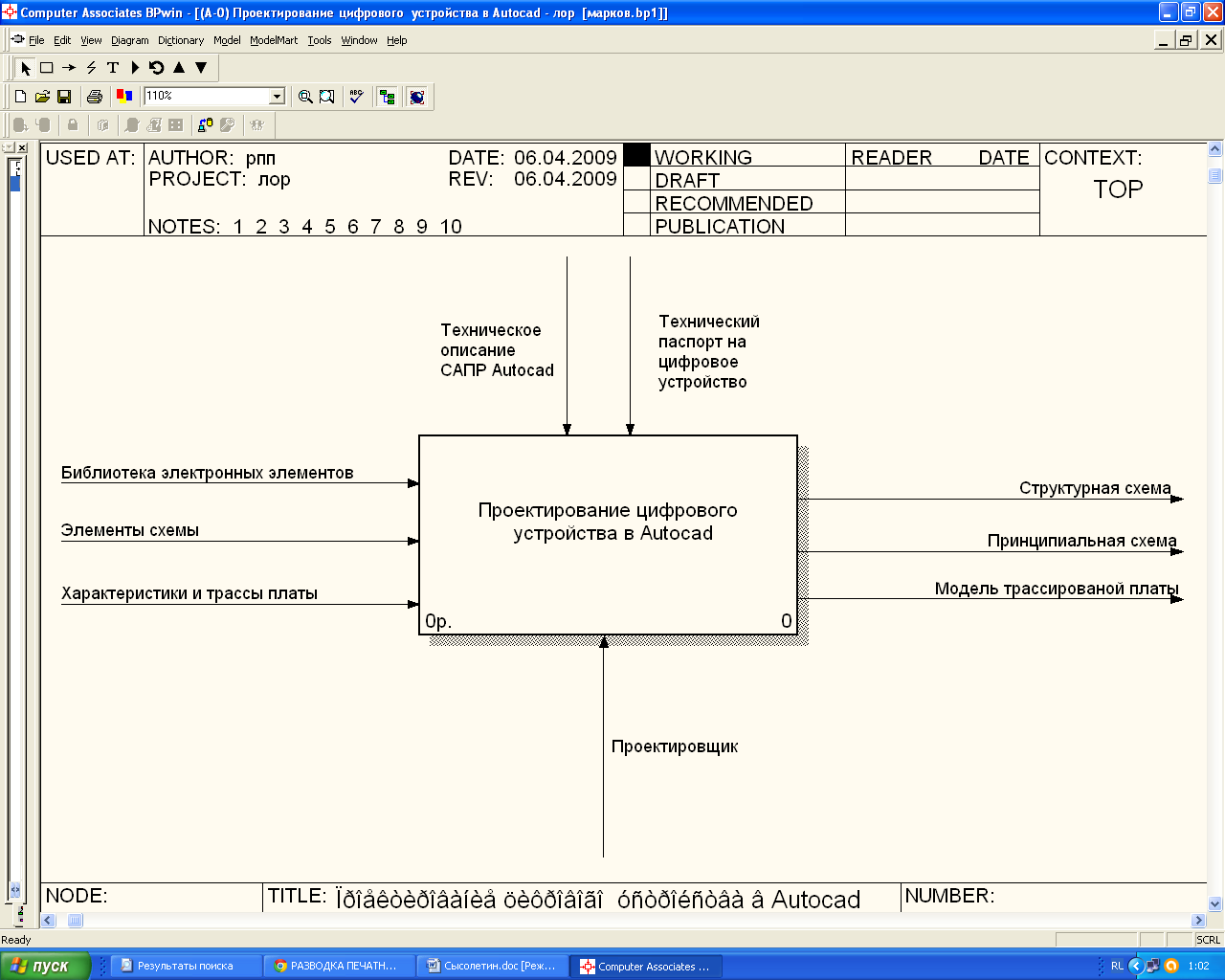Open the Tools menu
1225x980 pixels.
click(x=320, y=40)
